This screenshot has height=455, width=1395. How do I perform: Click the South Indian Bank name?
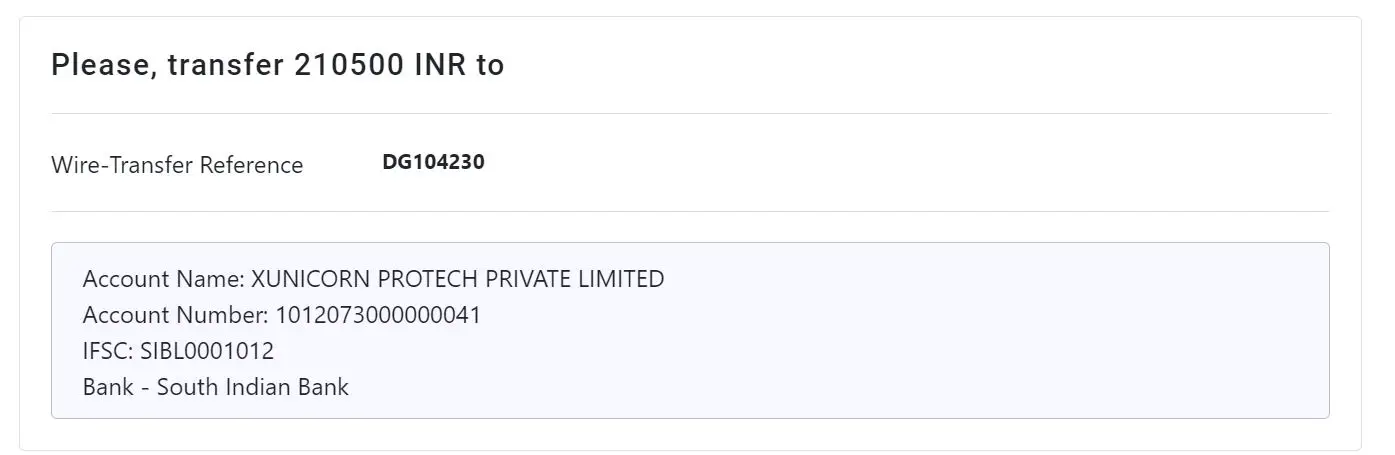253,387
